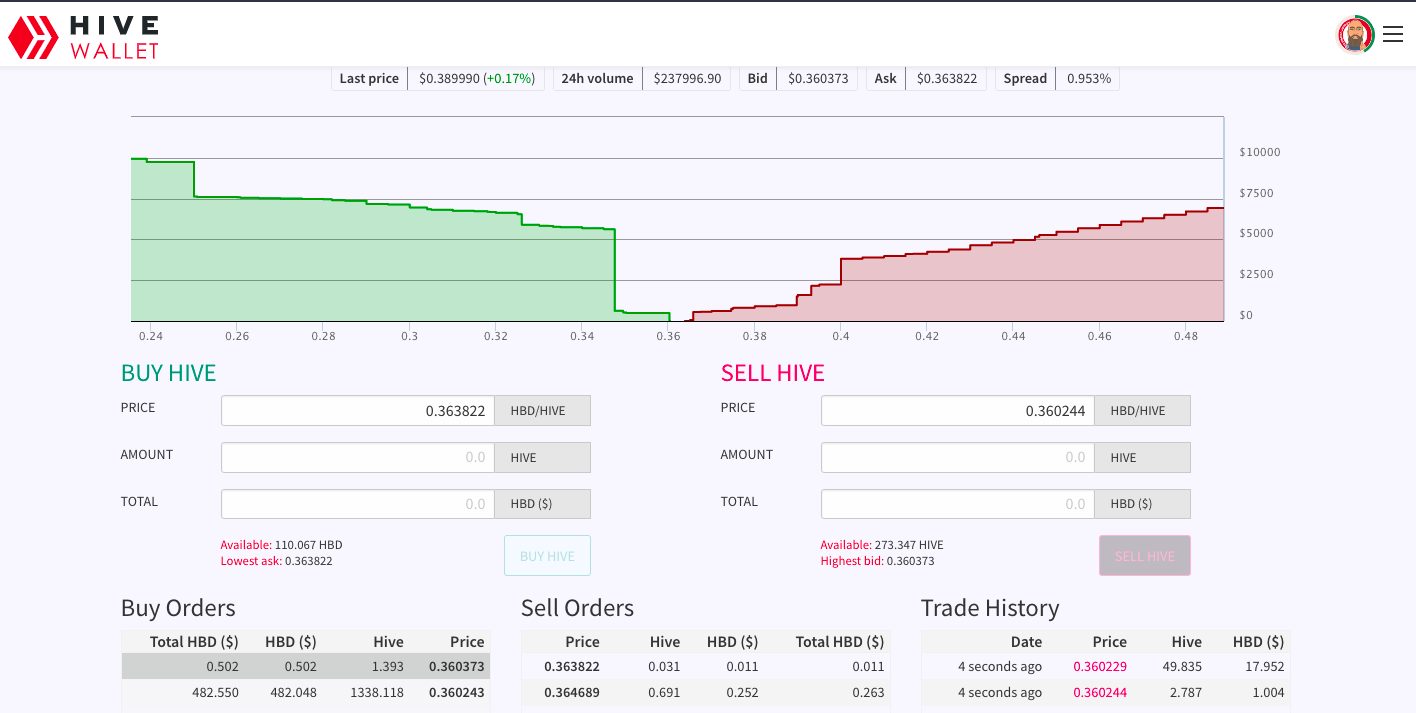The height and width of the screenshot is (713, 1416).
Task: Click the Highest bid 0.360373 link
Action: tap(877, 561)
